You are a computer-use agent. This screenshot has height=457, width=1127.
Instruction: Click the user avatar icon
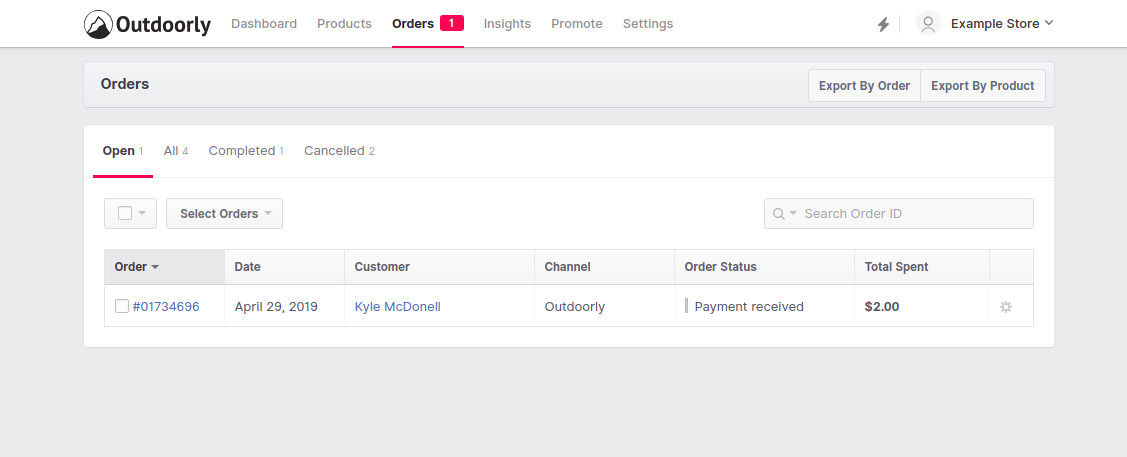pyautogui.click(x=928, y=24)
